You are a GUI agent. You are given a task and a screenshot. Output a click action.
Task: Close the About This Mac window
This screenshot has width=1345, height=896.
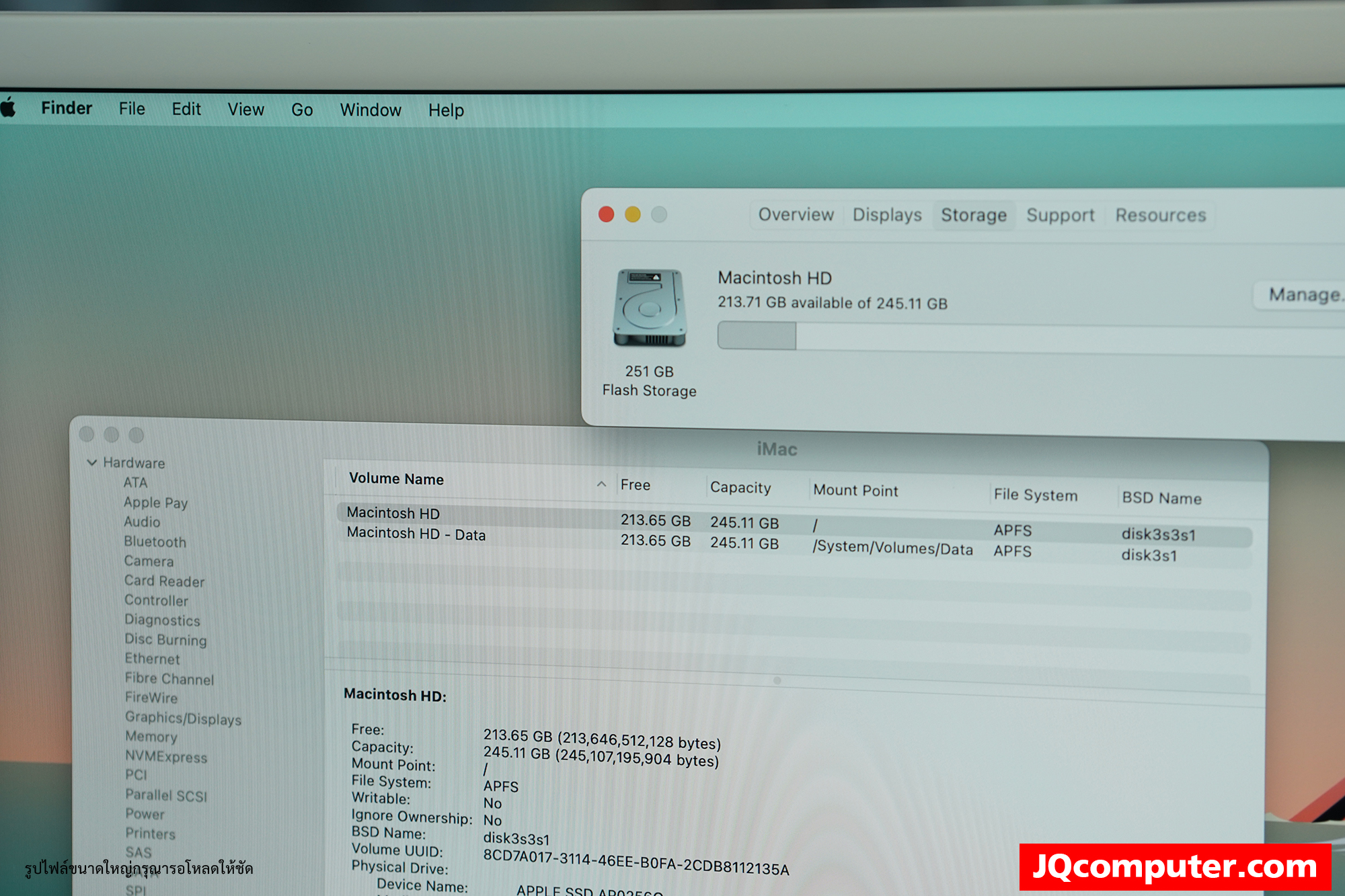point(606,214)
